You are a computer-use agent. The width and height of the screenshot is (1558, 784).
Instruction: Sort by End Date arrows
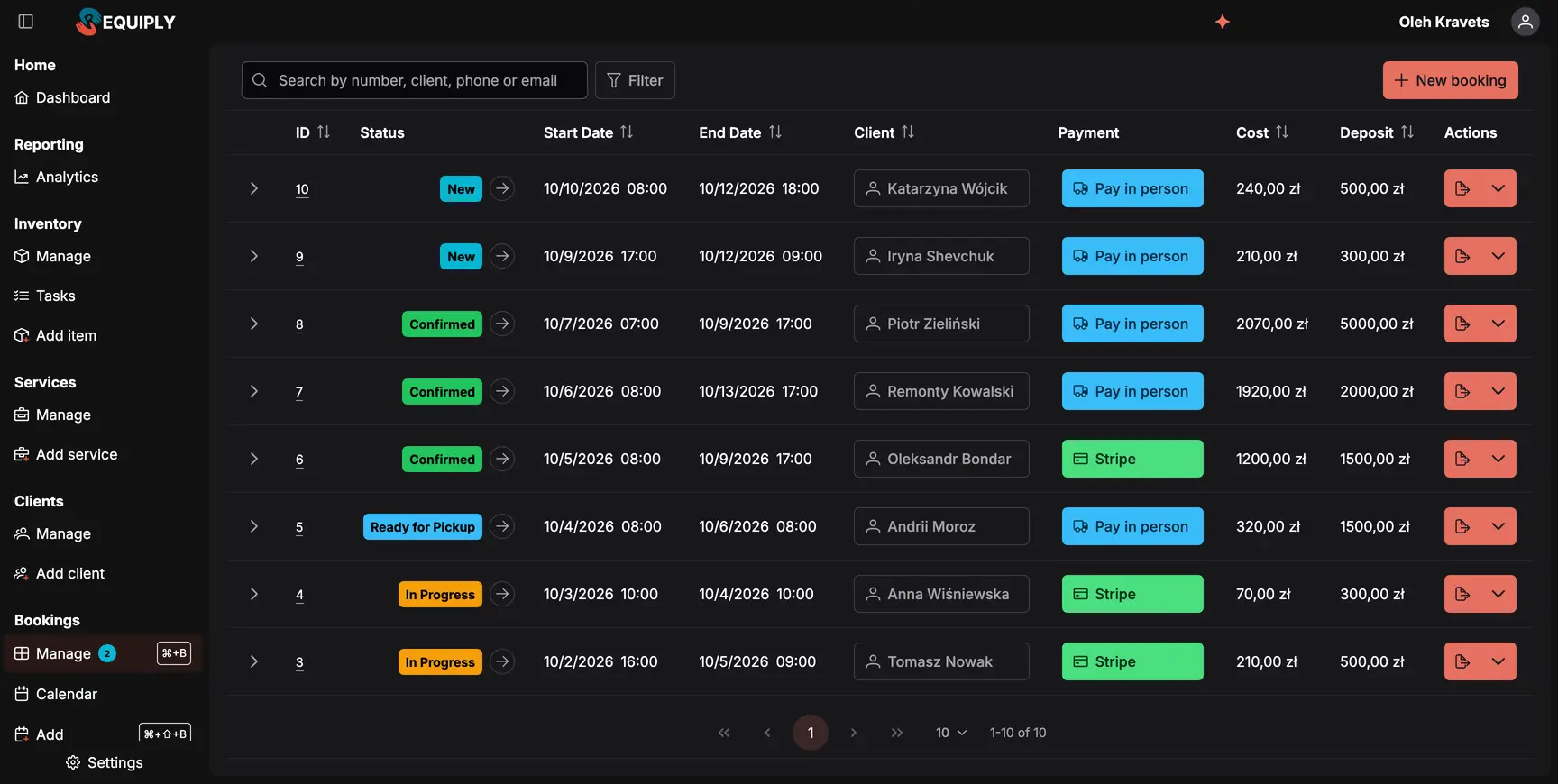click(x=774, y=132)
